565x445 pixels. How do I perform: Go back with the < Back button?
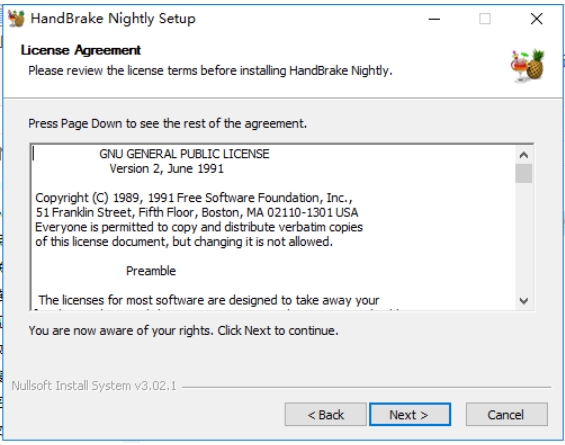[x=325, y=414]
